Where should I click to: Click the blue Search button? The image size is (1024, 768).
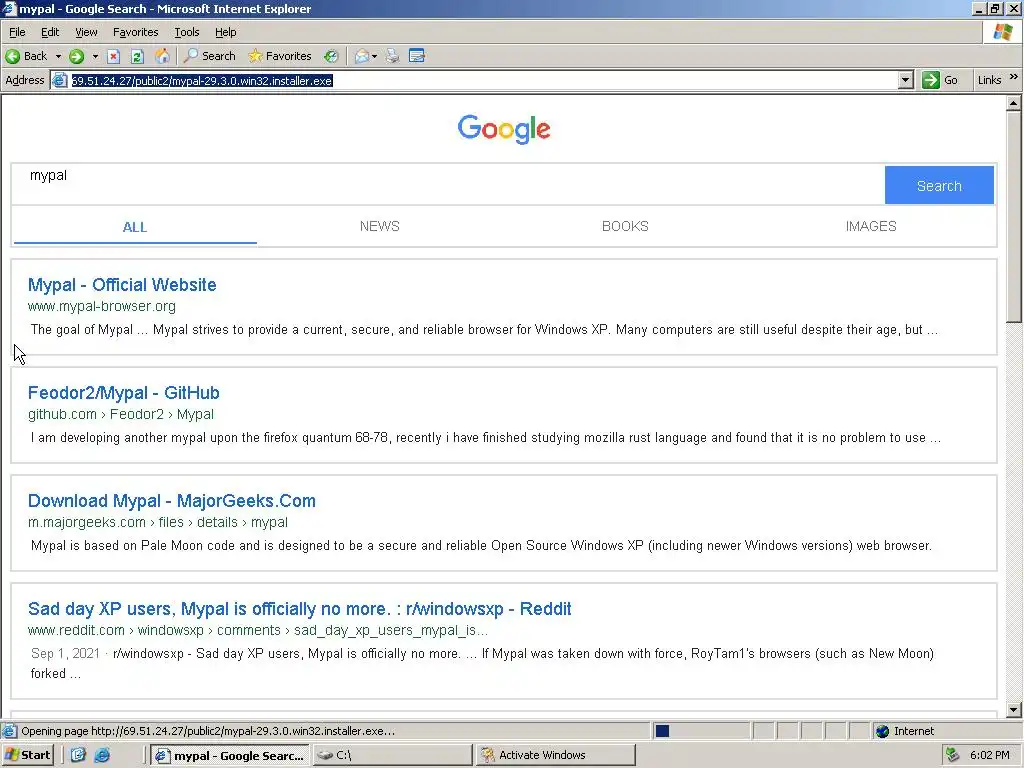pos(939,185)
